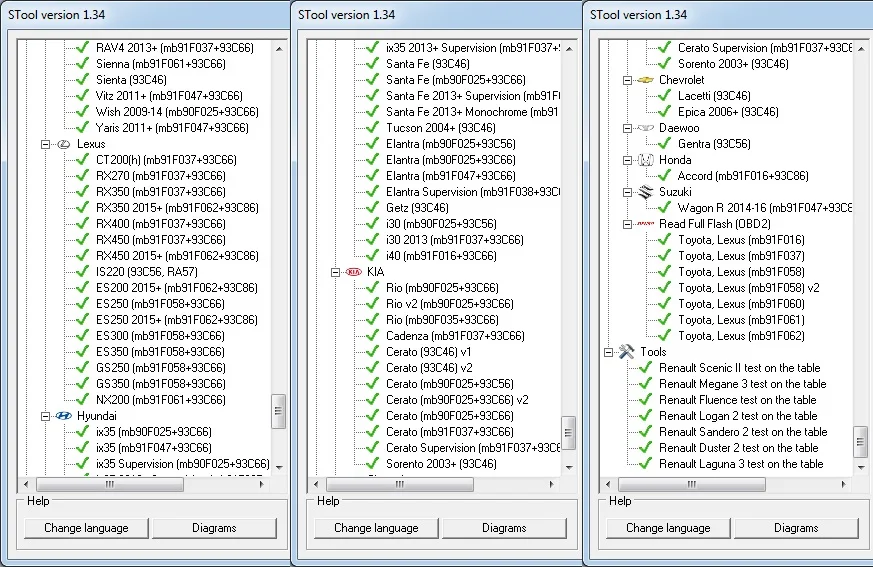Click the green check beside NX200
The height and width of the screenshot is (567, 873).
pyautogui.click(x=82, y=400)
